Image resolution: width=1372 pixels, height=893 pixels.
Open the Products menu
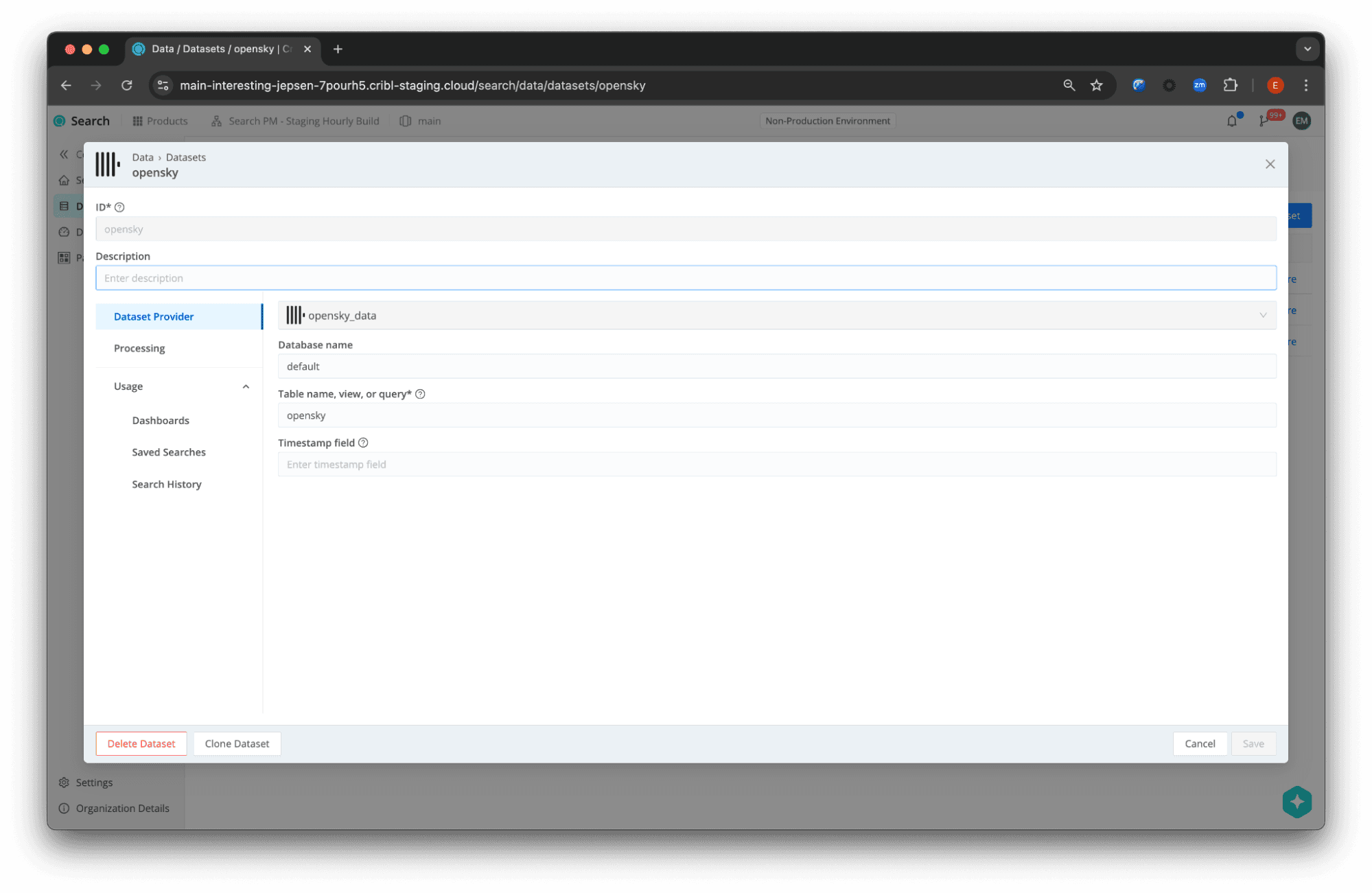[160, 121]
